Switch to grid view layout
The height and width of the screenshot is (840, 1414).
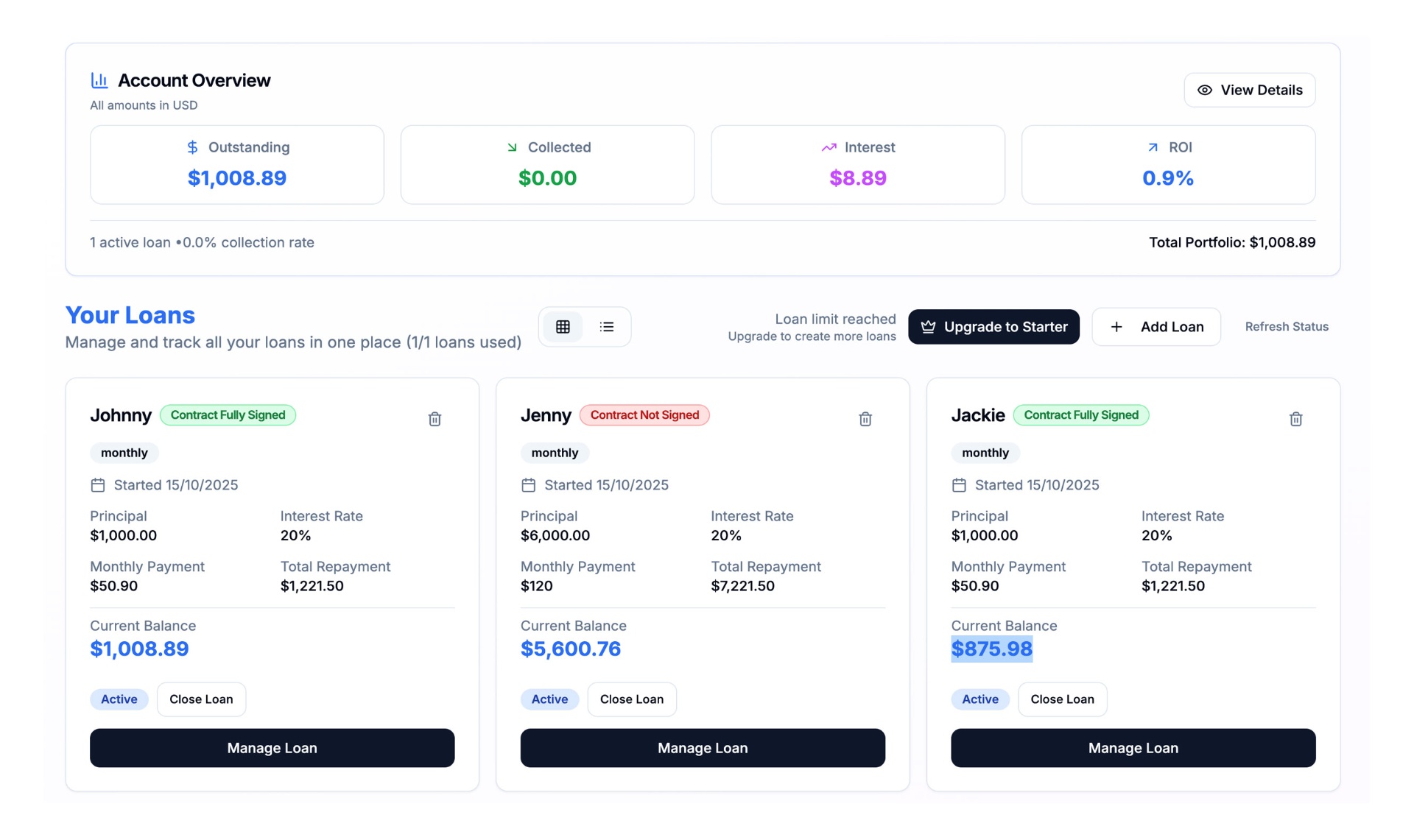point(563,326)
